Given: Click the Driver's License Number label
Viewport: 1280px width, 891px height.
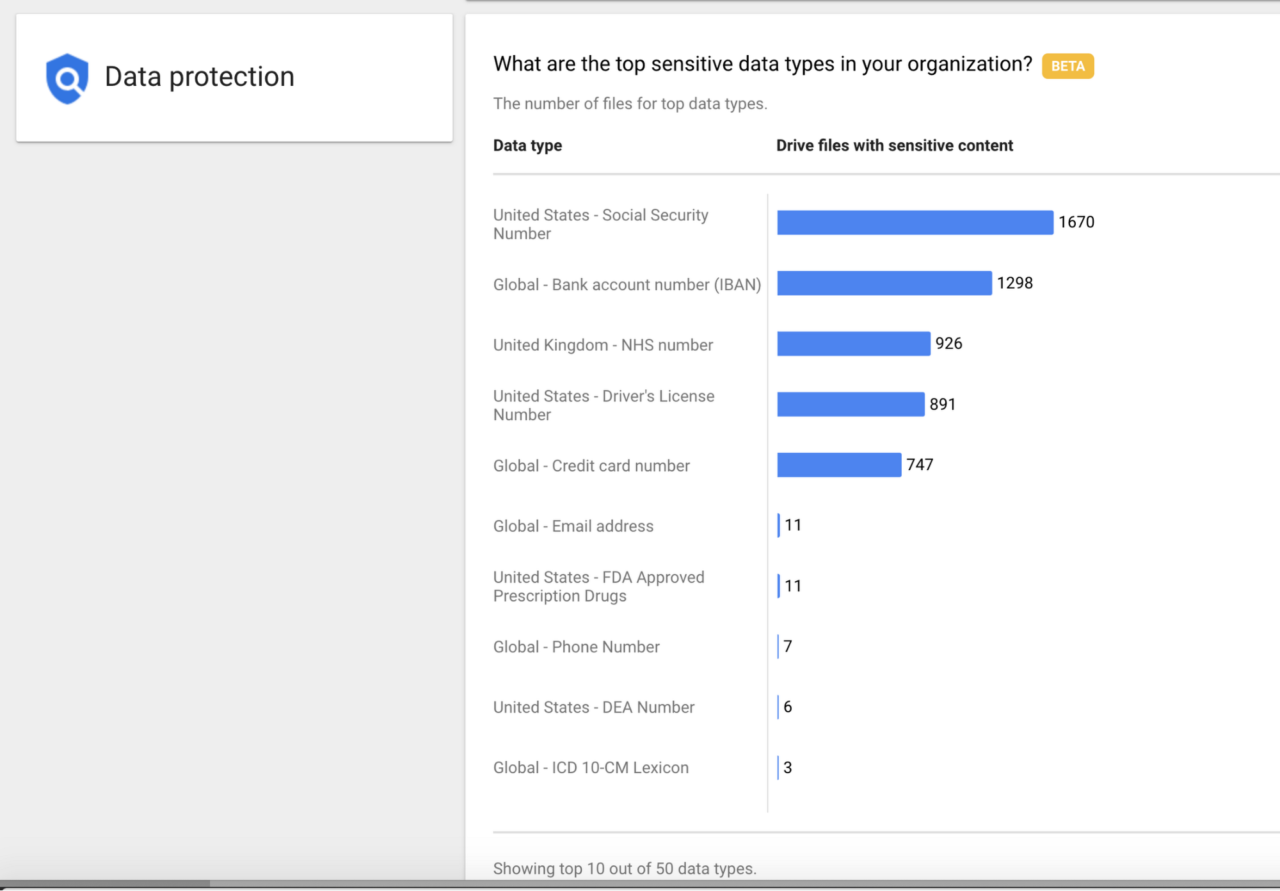Looking at the screenshot, I should (x=603, y=405).
